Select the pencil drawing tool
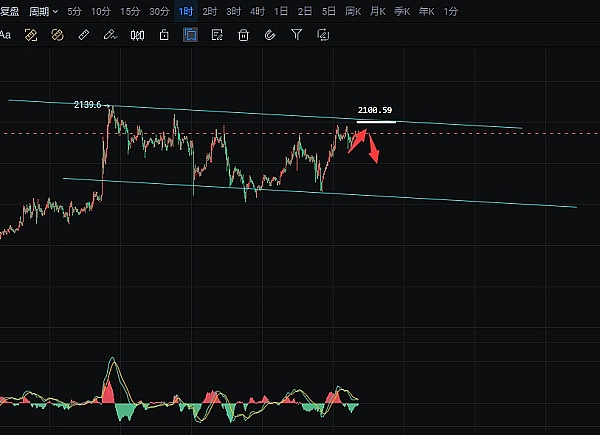 110,35
